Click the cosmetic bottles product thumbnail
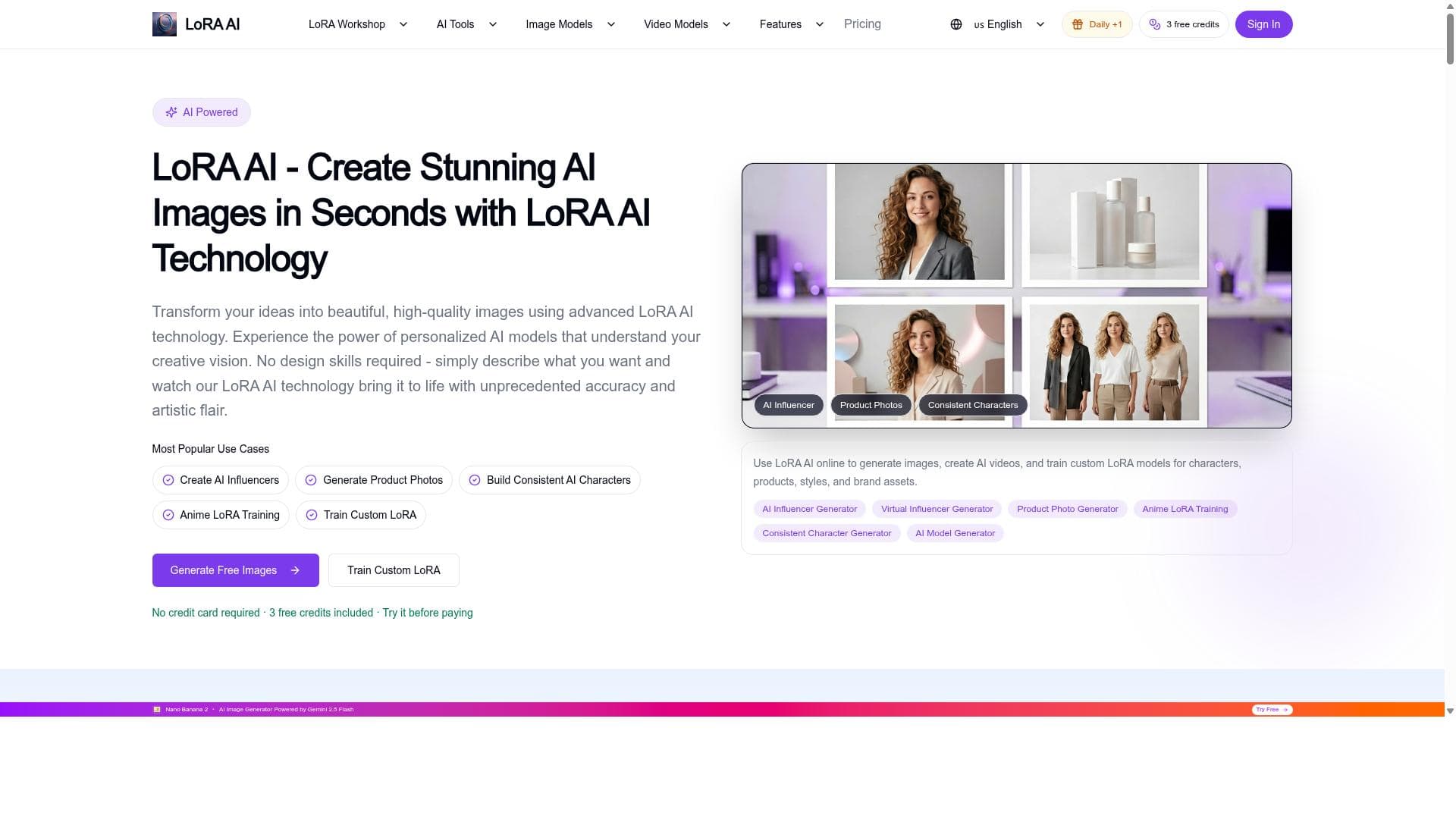1456x819 pixels. (x=1114, y=222)
